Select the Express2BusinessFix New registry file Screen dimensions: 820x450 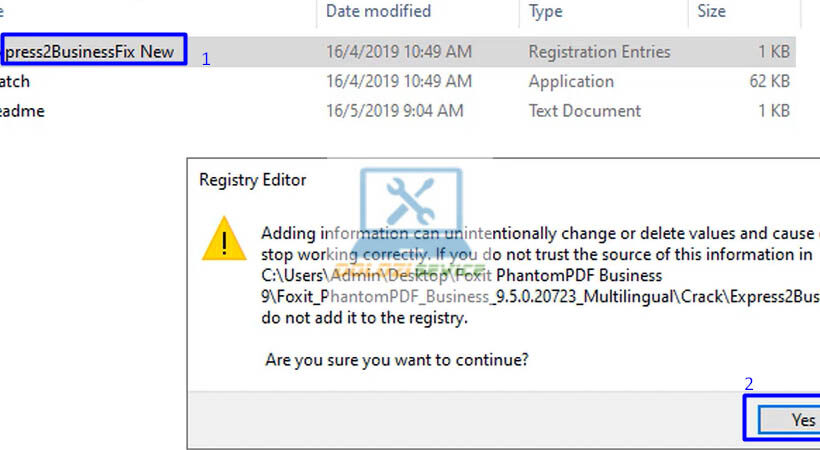pos(90,51)
